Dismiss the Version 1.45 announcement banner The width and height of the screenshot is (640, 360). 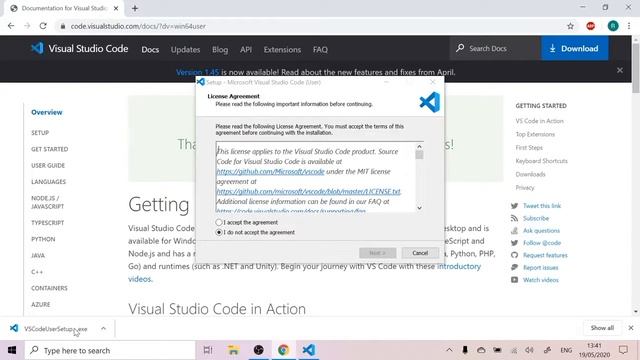pyautogui.click(x=620, y=70)
